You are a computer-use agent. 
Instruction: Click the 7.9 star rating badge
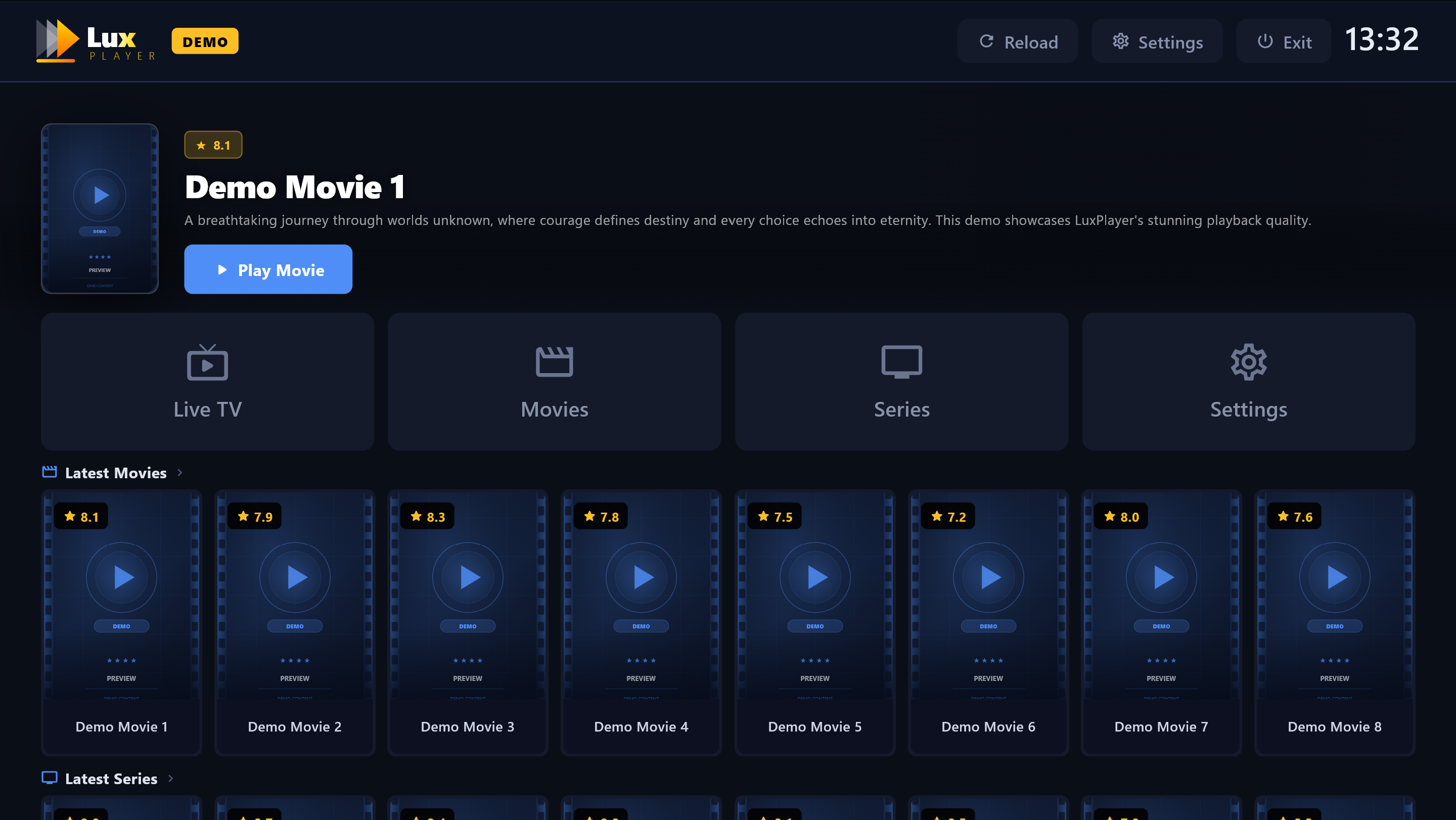pyautogui.click(x=255, y=517)
